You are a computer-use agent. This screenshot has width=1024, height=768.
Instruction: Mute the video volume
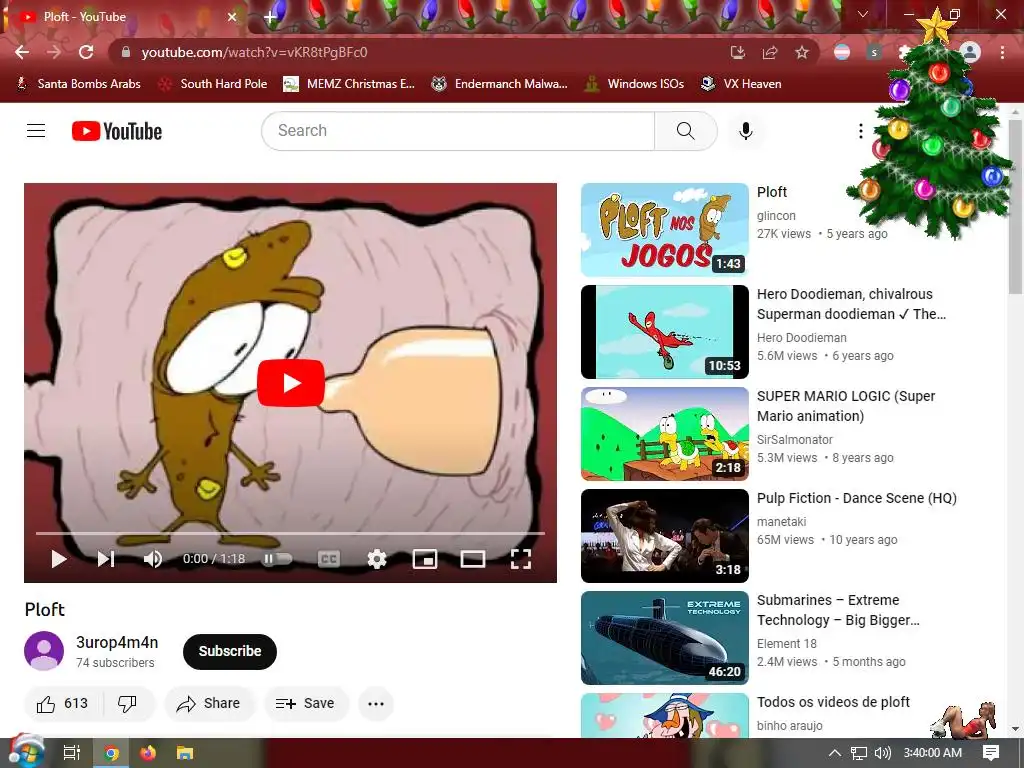(152, 559)
